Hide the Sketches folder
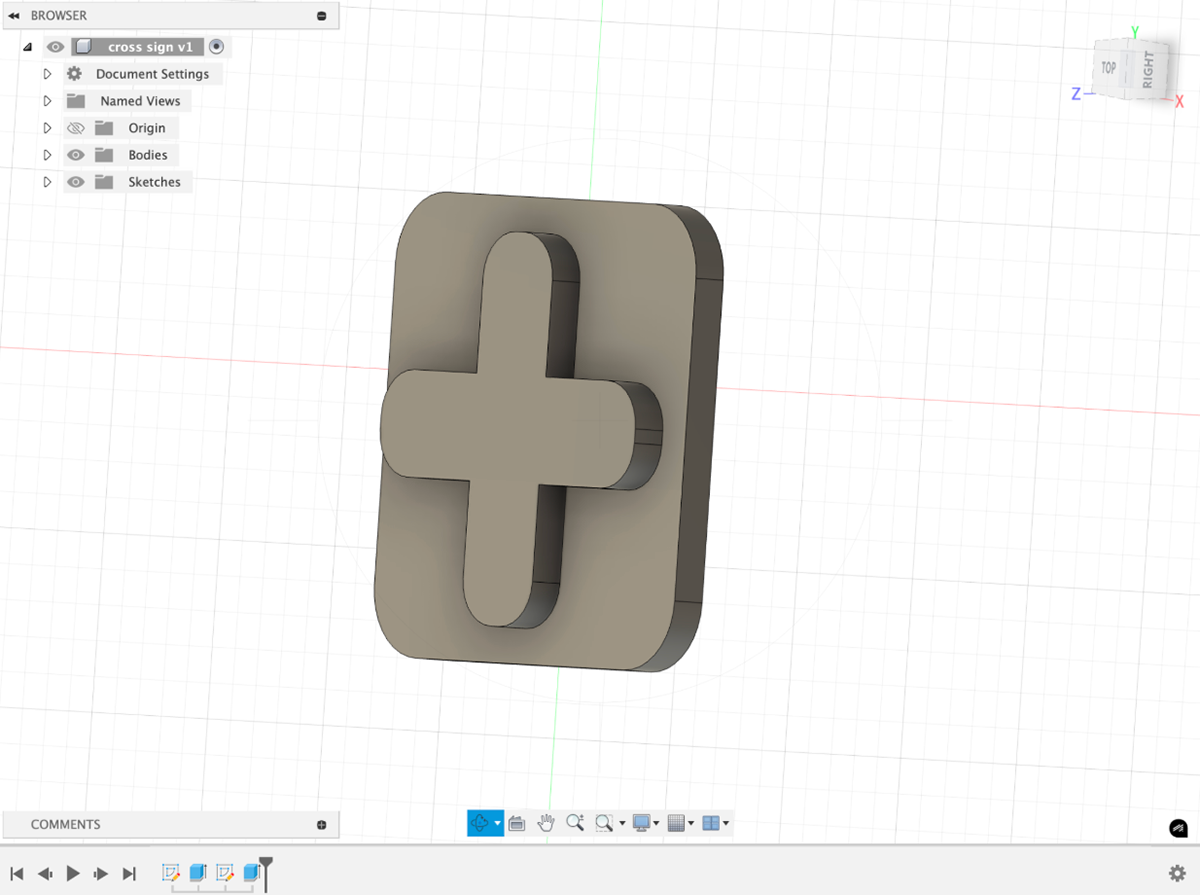1200x895 pixels. coord(76,182)
